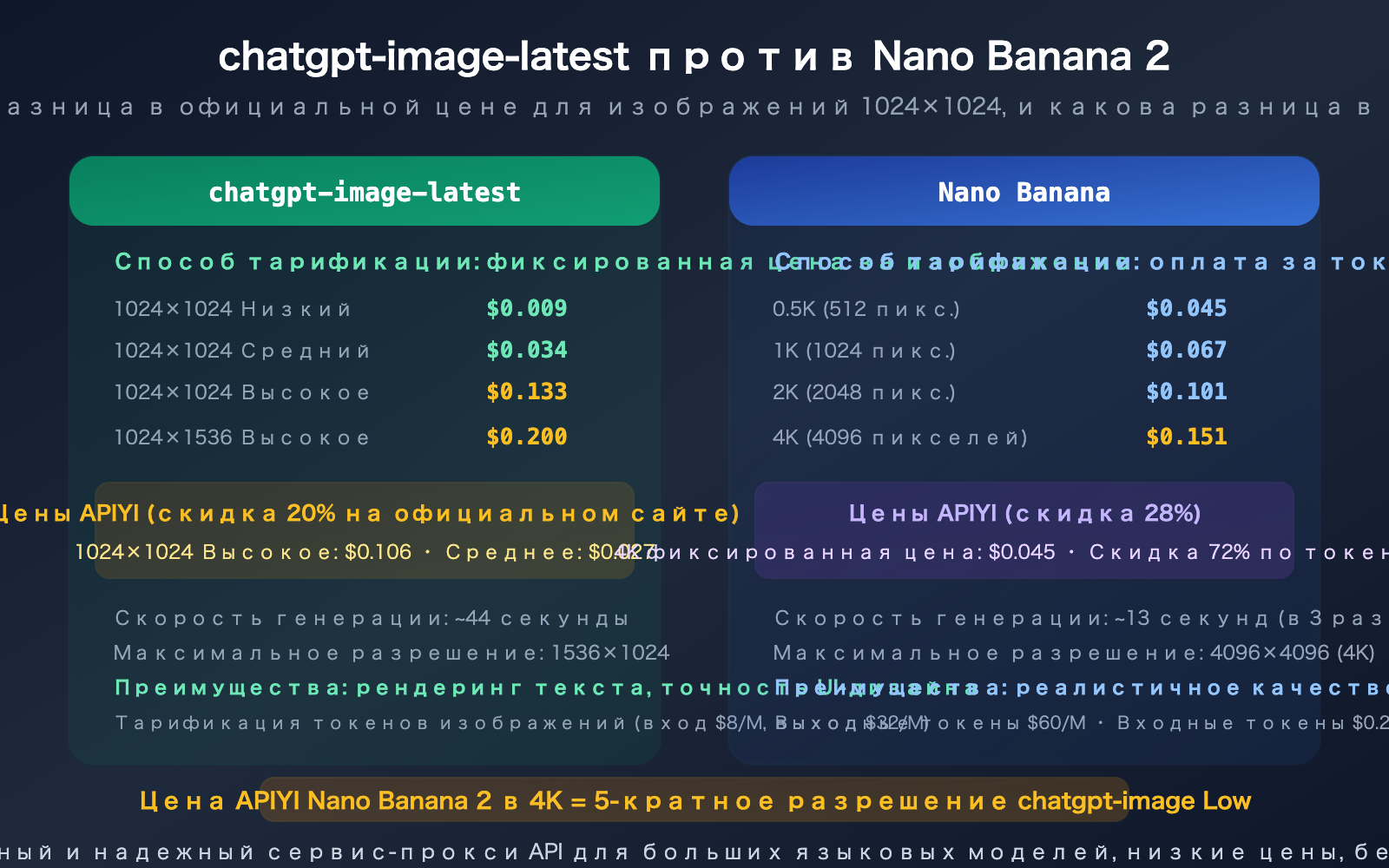Screen dimensions: 1389x868
Task: Click the $0.009 price for 1024×1024 Низкий
Action: (528, 308)
